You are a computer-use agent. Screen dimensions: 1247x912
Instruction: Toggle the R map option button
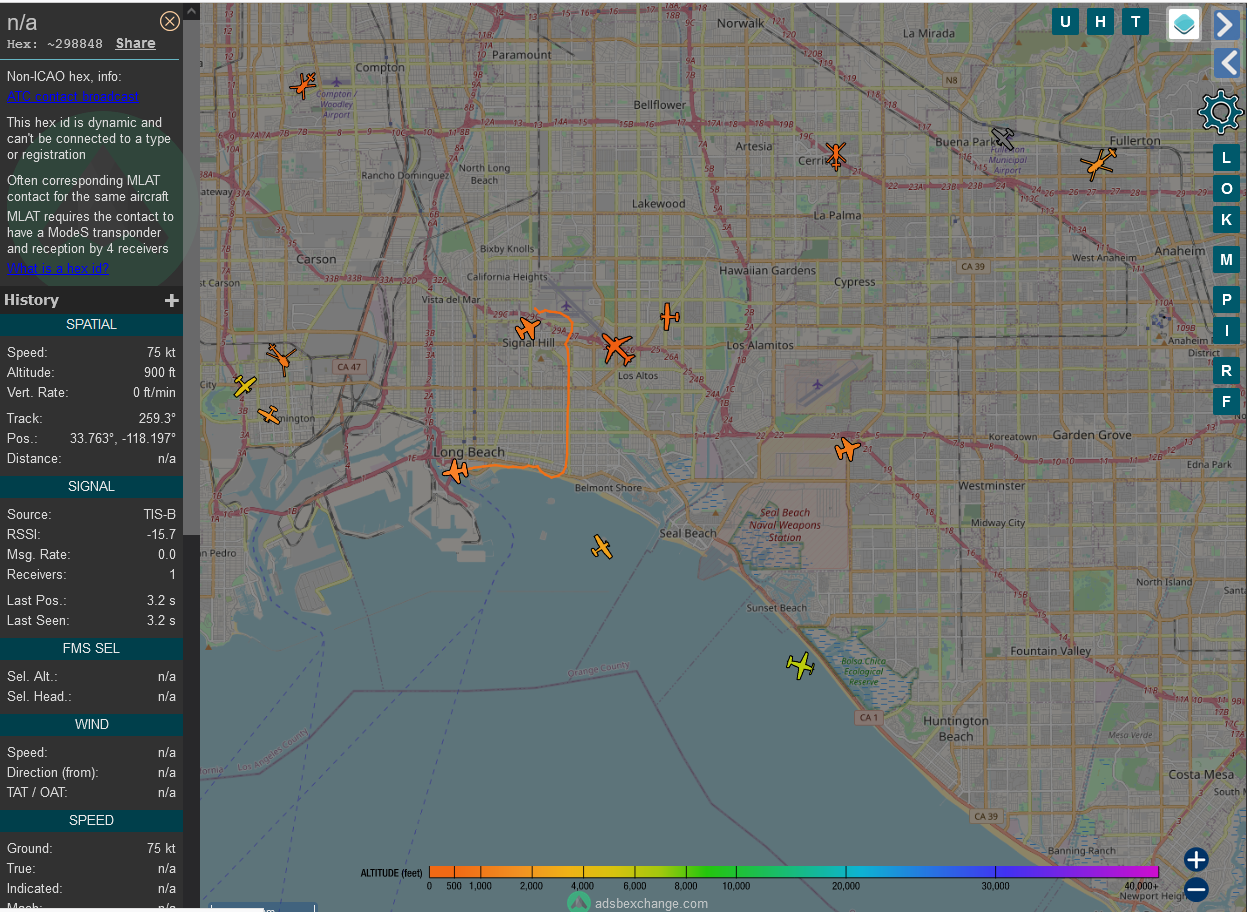click(x=1226, y=371)
